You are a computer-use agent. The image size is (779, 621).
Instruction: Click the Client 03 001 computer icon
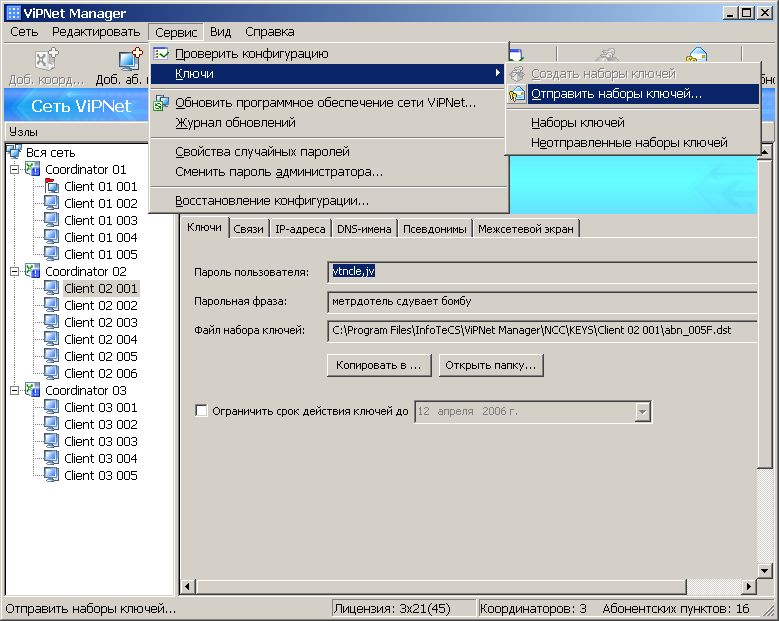(x=51, y=407)
